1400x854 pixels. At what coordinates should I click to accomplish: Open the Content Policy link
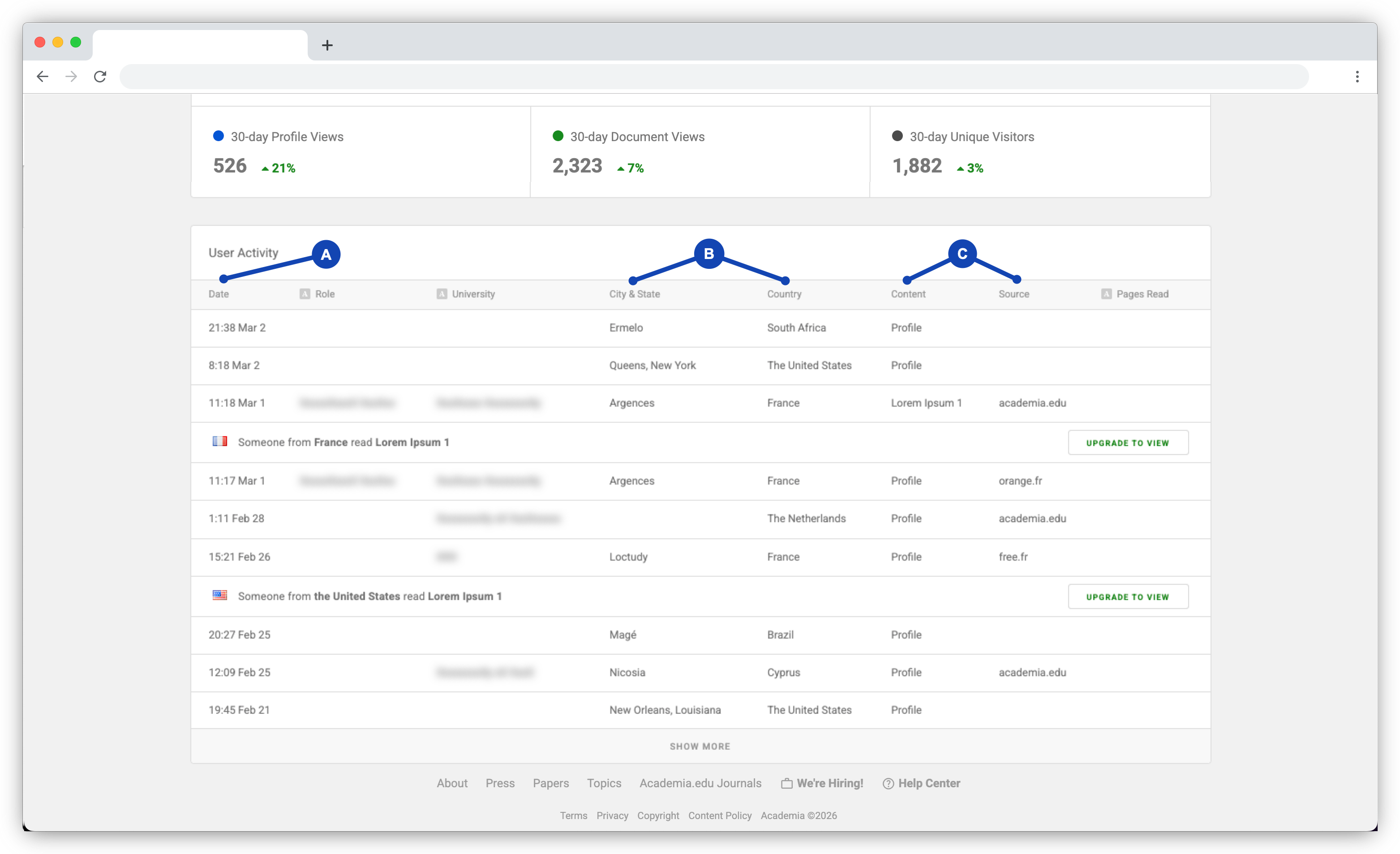tap(720, 816)
